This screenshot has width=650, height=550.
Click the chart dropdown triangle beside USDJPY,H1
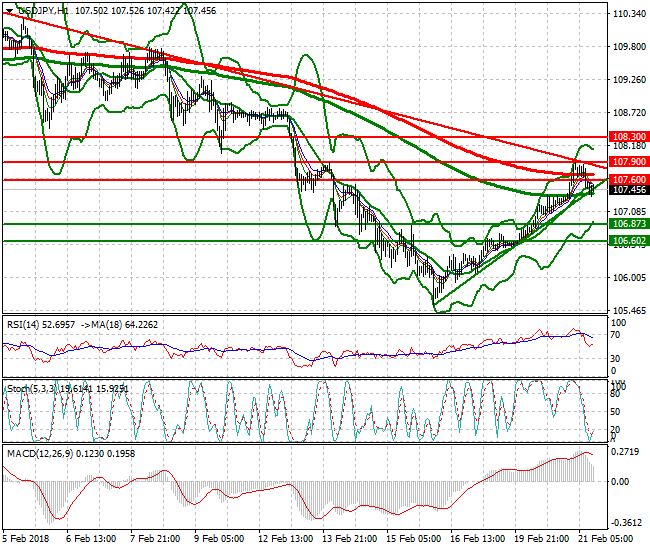(x=10, y=11)
